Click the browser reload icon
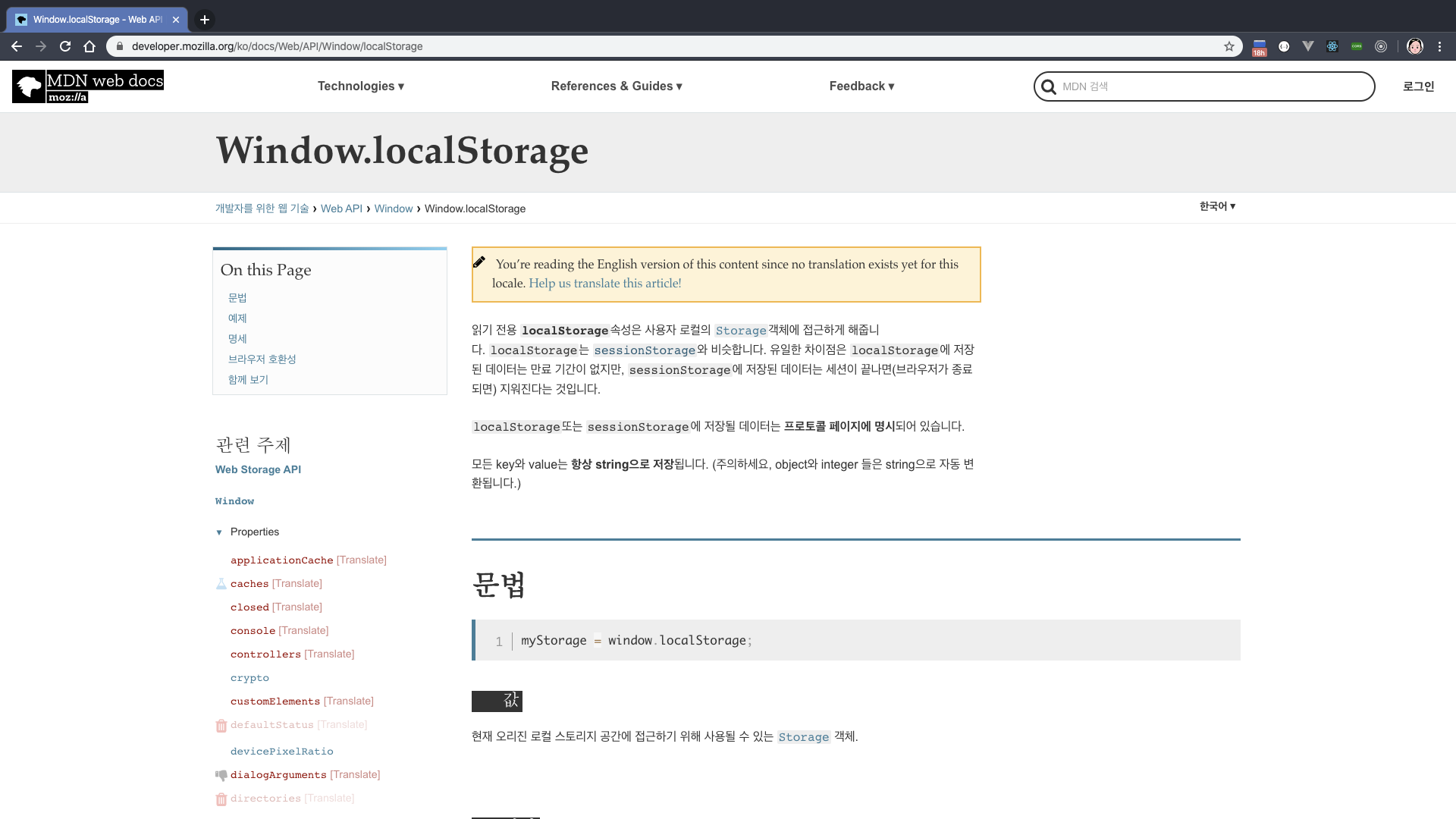1456x819 pixels. pos(65,46)
